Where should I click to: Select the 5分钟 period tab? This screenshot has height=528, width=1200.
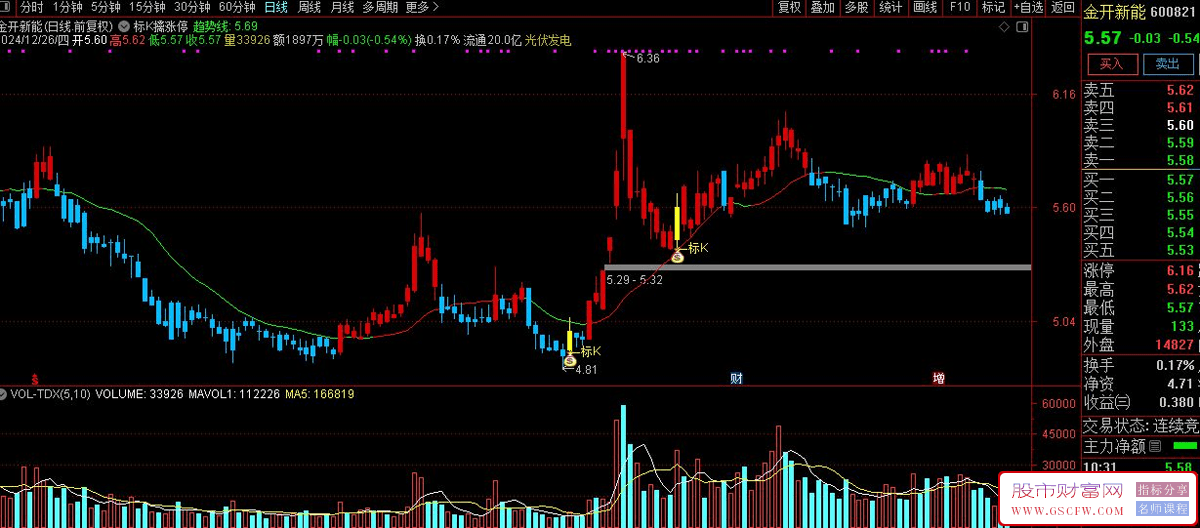(x=105, y=7)
